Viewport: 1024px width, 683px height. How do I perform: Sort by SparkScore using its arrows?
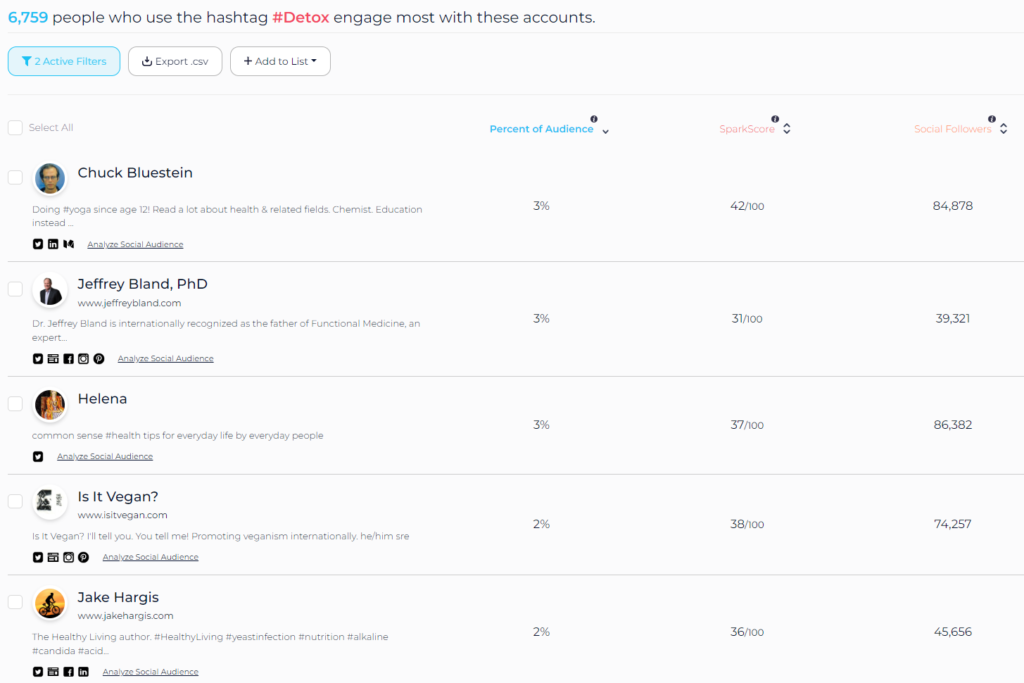pyautogui.click(x=787, y=129)
